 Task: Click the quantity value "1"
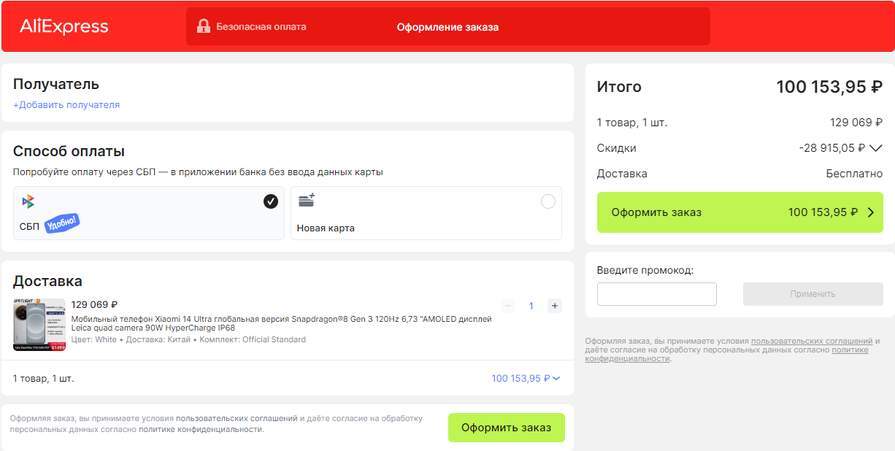tap(531, 306)
